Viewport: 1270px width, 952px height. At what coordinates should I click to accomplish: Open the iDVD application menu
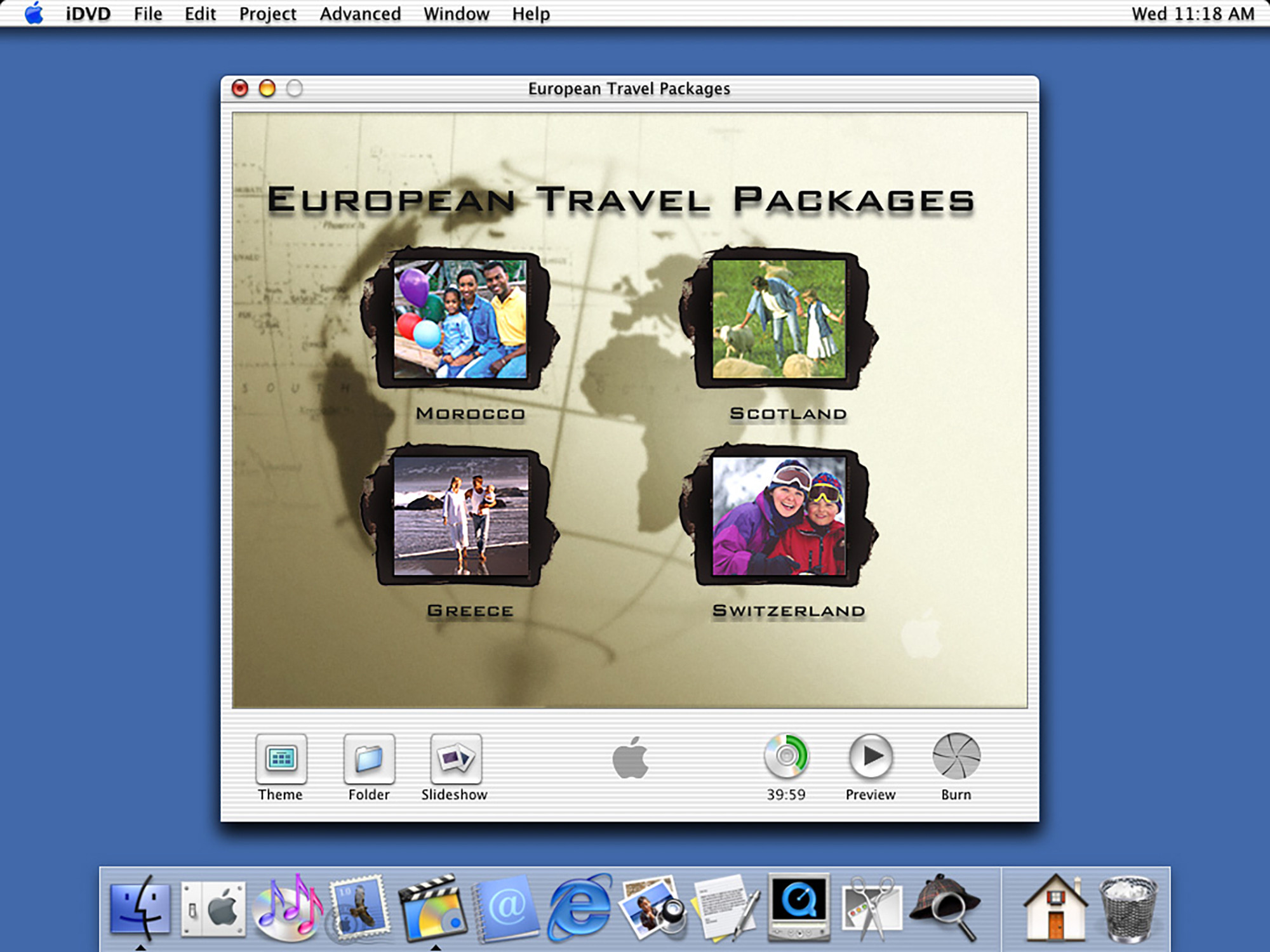[88, 14]
